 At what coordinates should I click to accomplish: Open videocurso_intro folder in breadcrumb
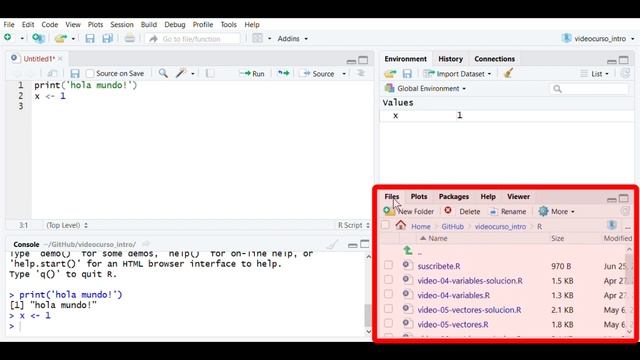coord(500,227)
